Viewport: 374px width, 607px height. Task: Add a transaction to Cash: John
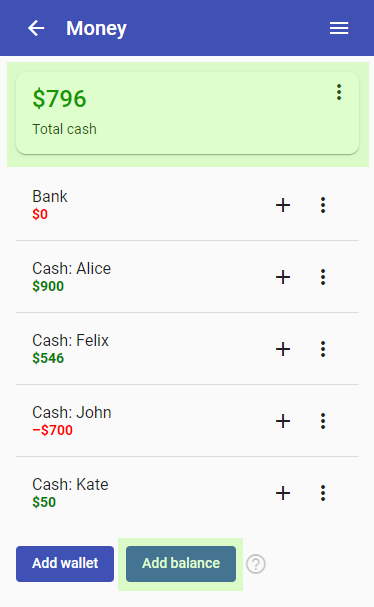(283, 421)
